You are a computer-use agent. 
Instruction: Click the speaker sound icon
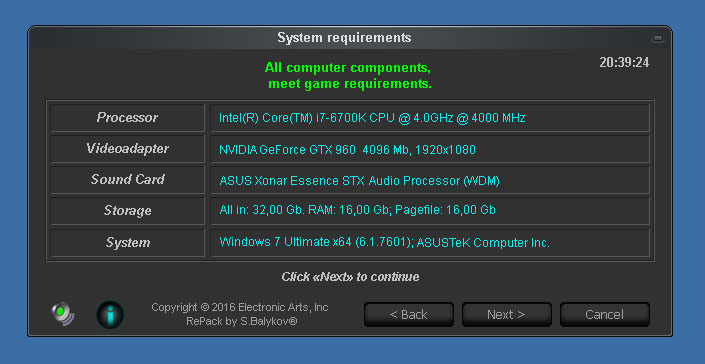(x=63, y=314)
